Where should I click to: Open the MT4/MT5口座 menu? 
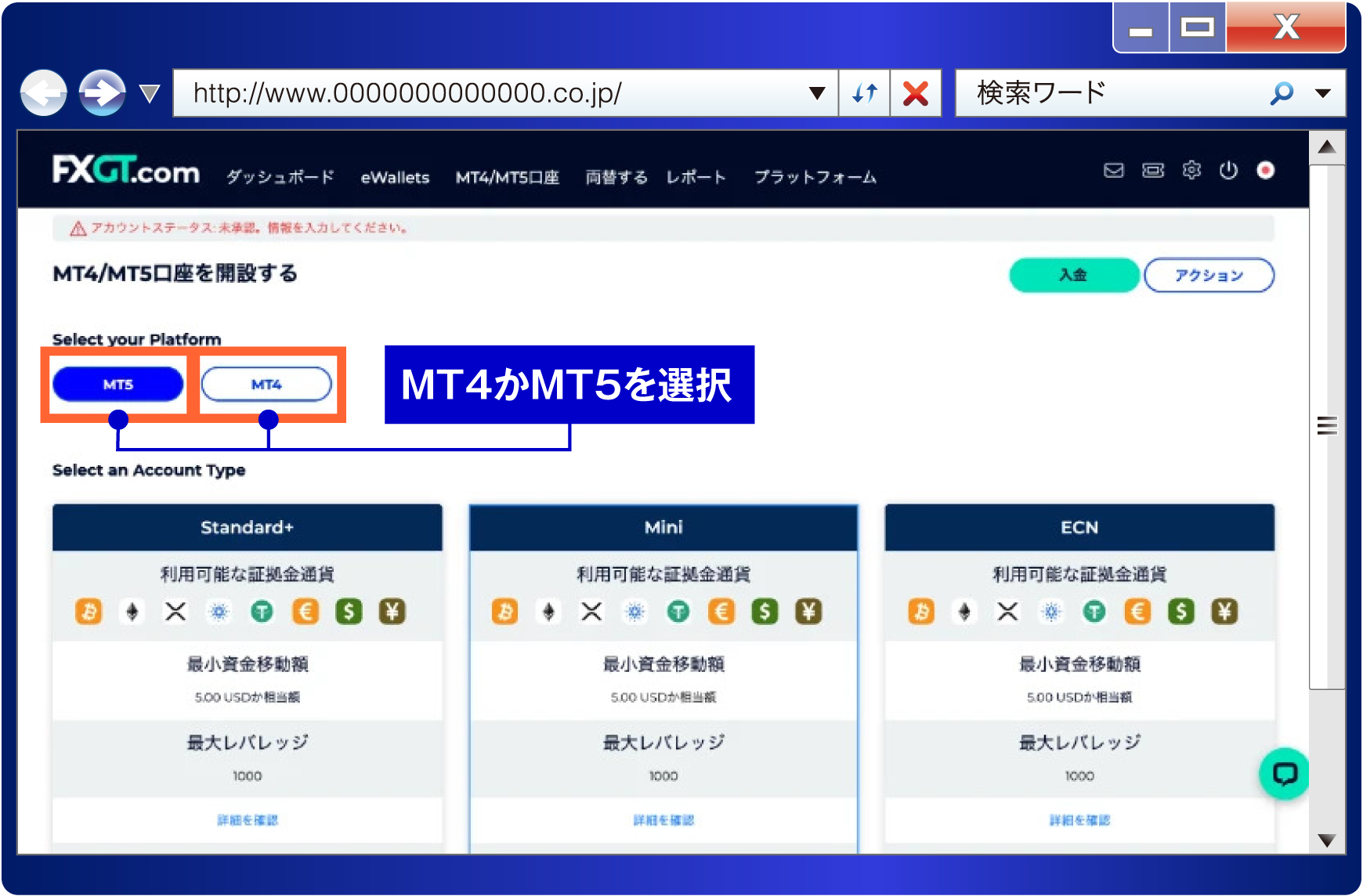pyautogui.click(x=508, y=178)
